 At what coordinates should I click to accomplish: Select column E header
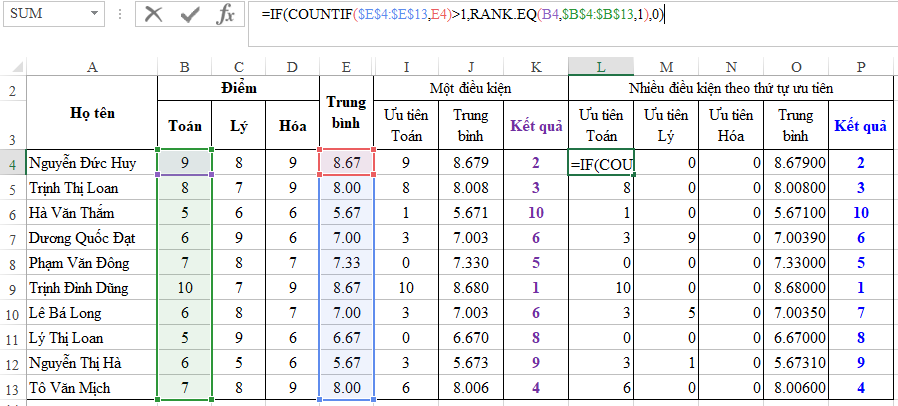pos(346,66)
